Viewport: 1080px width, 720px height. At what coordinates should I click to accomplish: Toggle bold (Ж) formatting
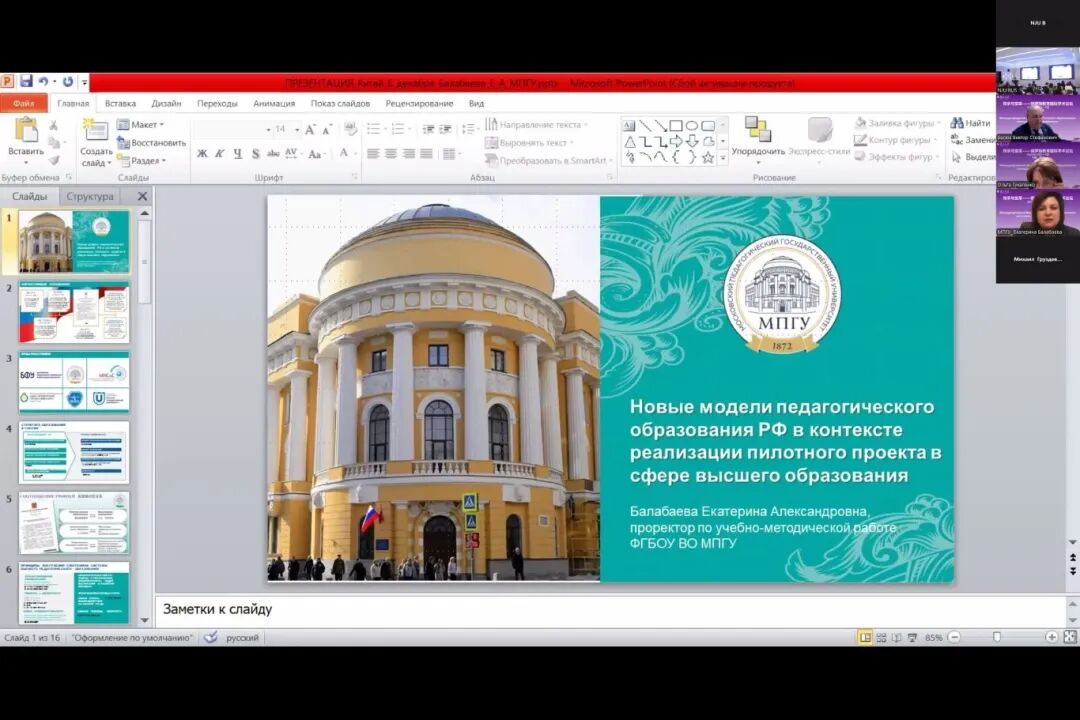coord(202,154)
